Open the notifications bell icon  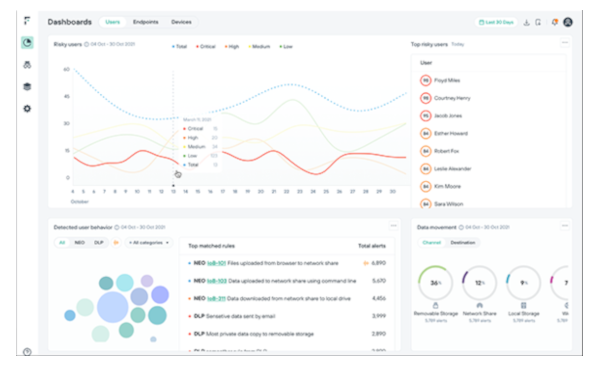[554, 22]
